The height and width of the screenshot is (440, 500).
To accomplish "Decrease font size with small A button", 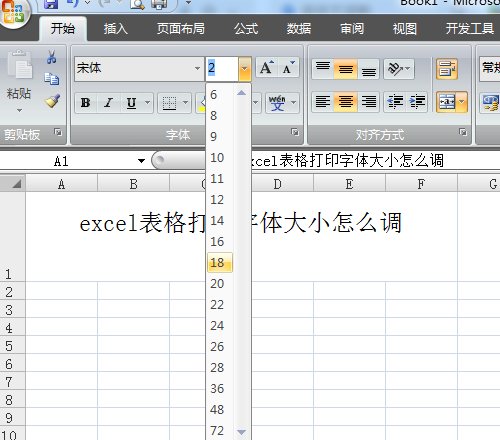I will 288,68.
